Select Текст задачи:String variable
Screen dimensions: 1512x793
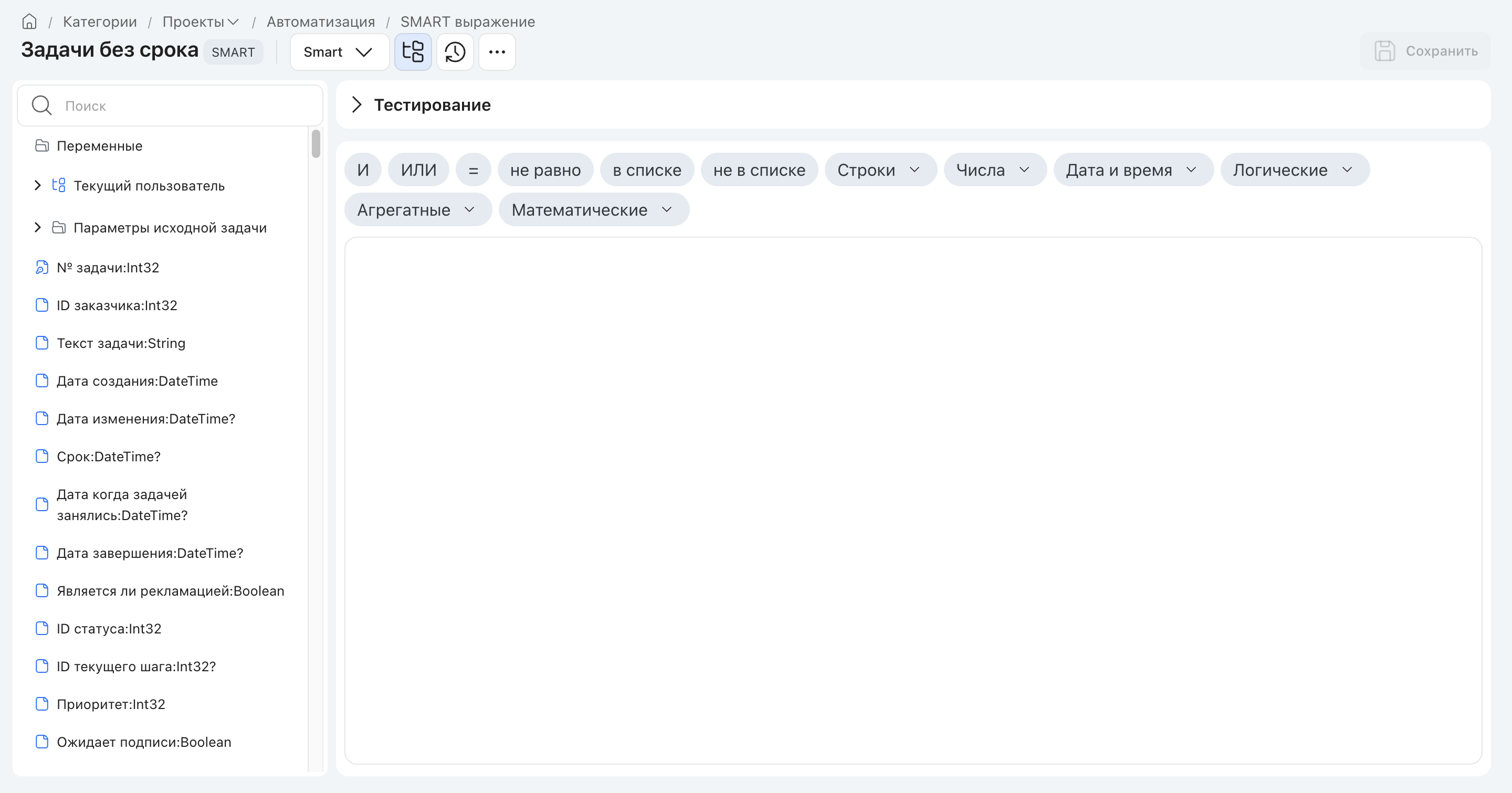pos(121,343)
